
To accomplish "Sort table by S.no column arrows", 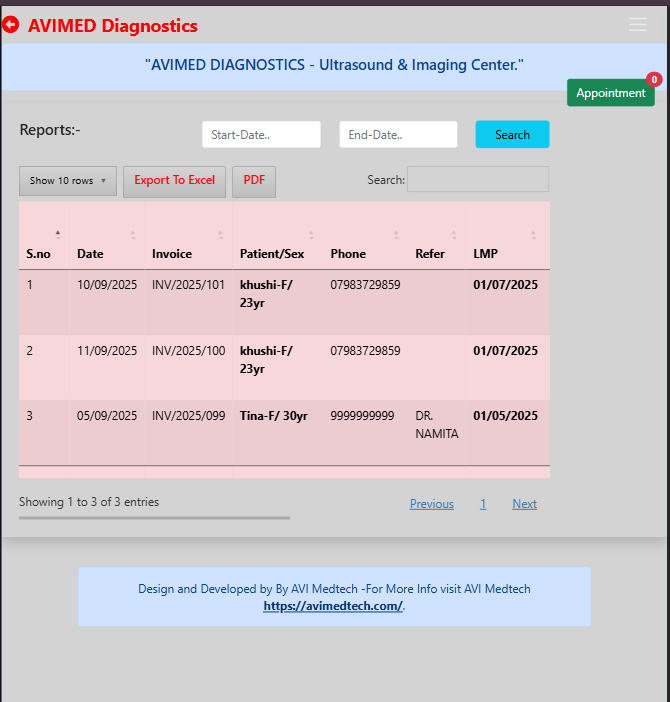I will [57, 235].
